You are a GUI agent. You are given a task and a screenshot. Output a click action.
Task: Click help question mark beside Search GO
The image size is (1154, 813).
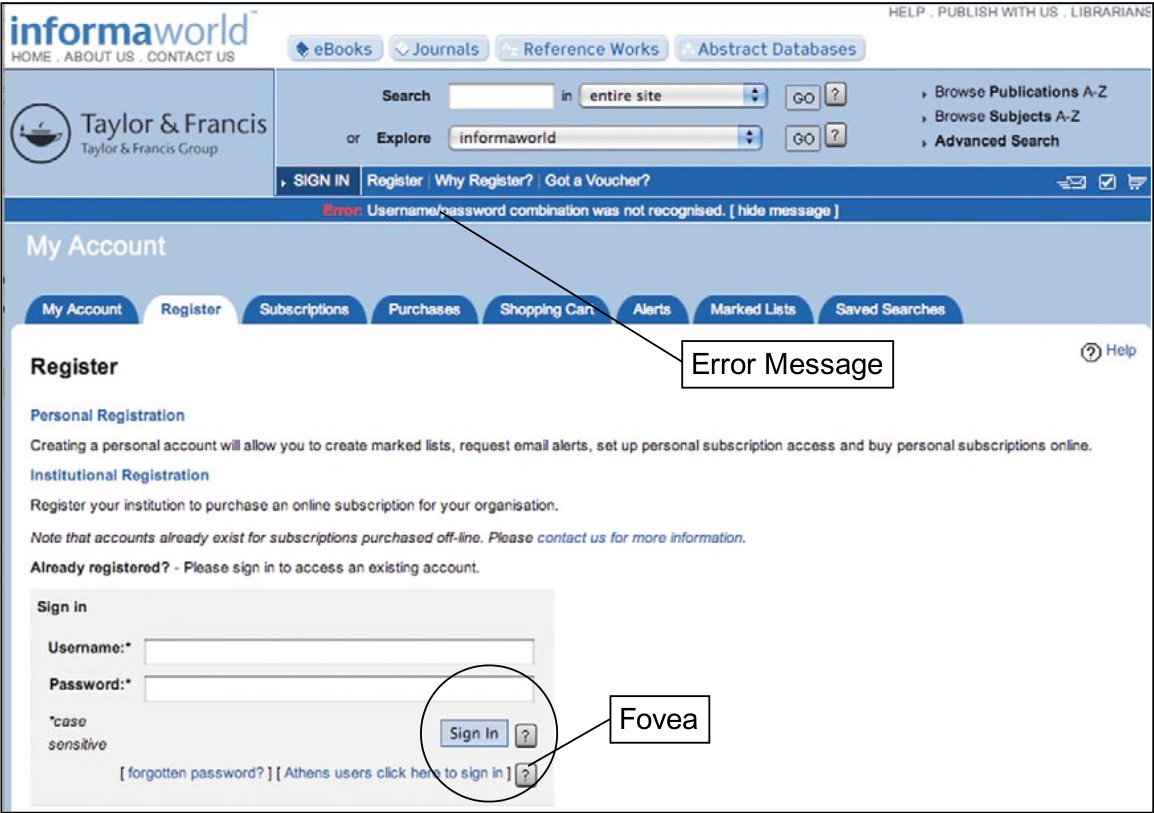point(835,95)
